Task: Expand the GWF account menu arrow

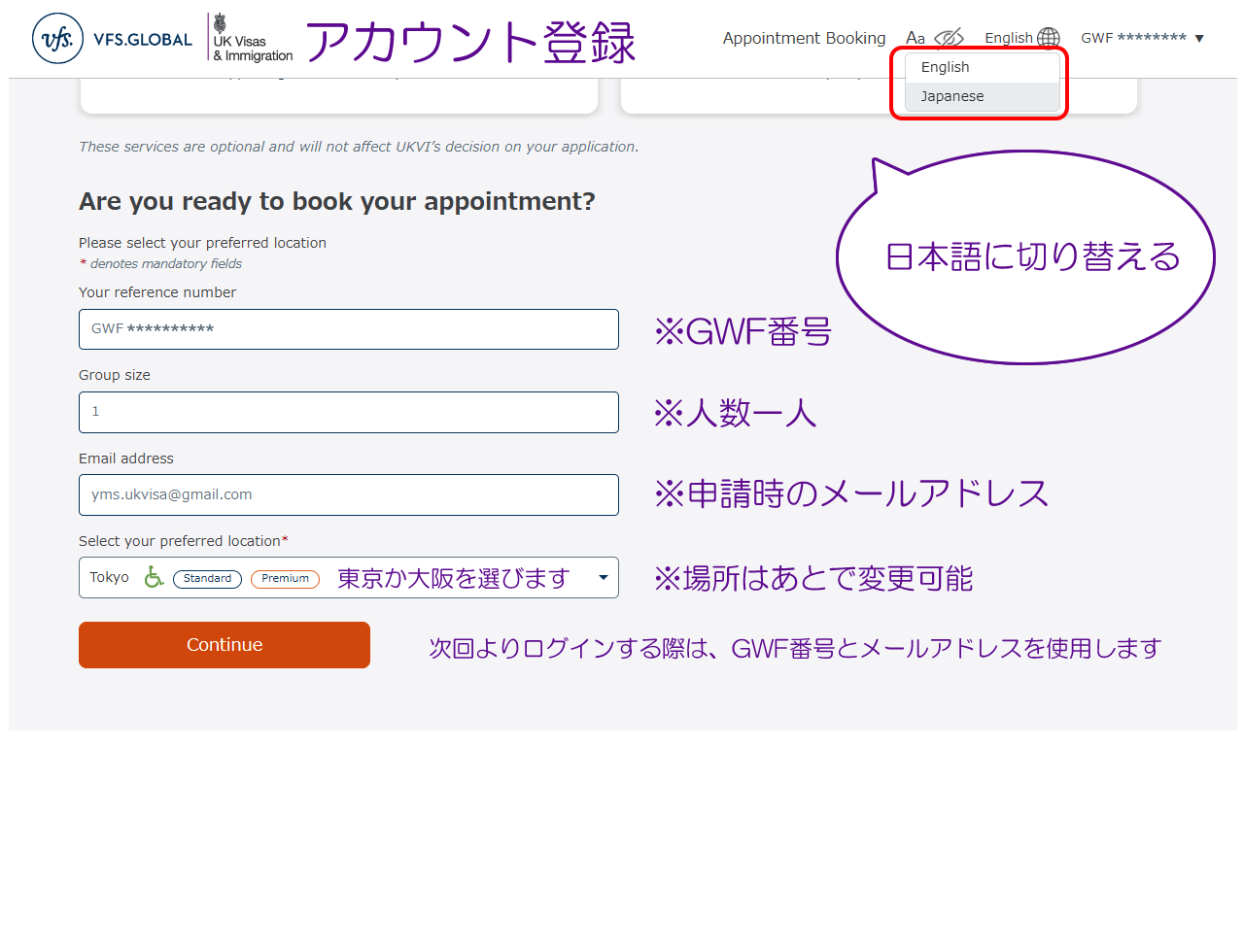Action: coord(1199,39)
